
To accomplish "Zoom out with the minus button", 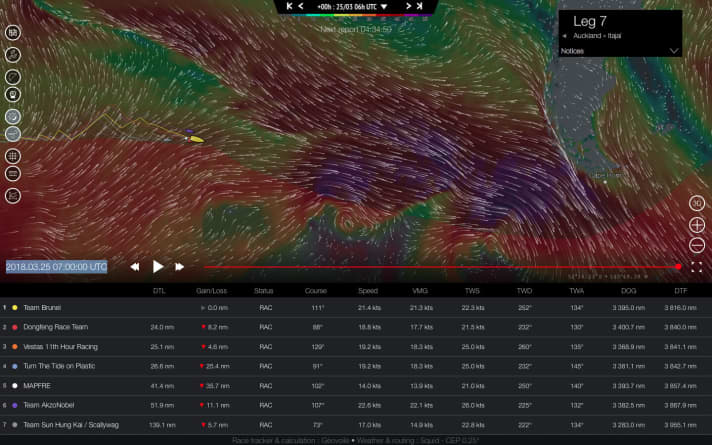I will click(697, 246).
